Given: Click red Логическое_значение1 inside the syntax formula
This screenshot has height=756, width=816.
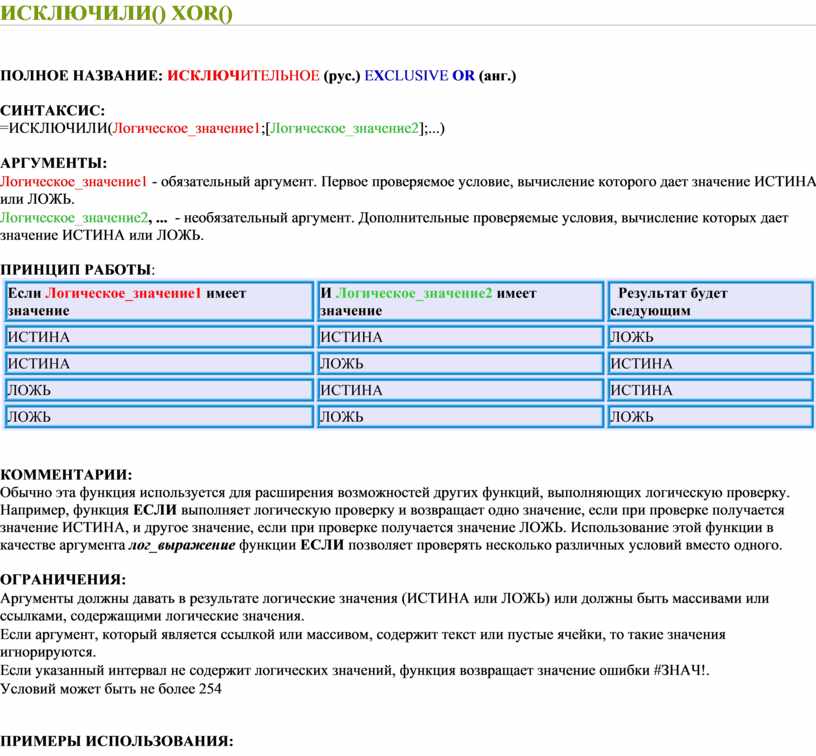Looking at the screenshot, I should [x=186, y=127].
